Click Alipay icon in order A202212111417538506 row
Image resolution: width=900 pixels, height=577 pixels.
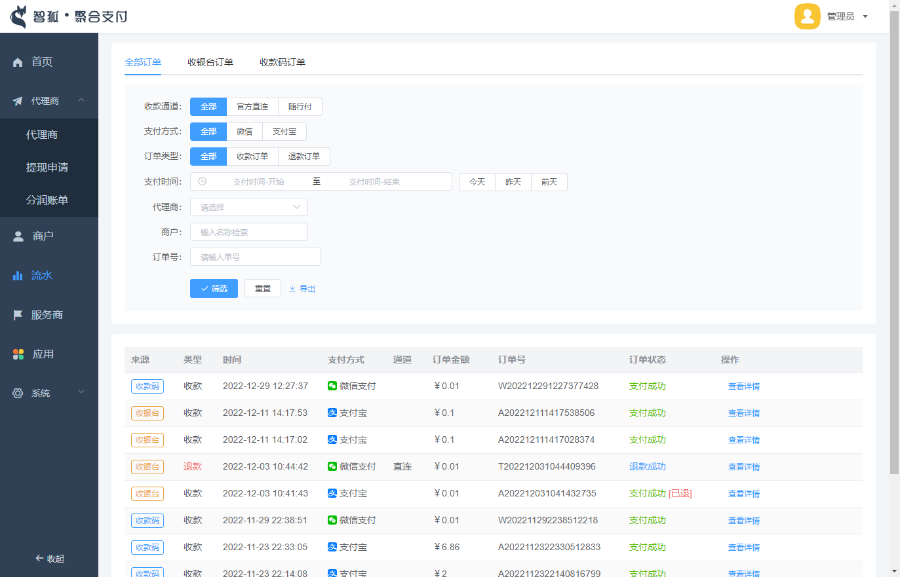[332, 413]
